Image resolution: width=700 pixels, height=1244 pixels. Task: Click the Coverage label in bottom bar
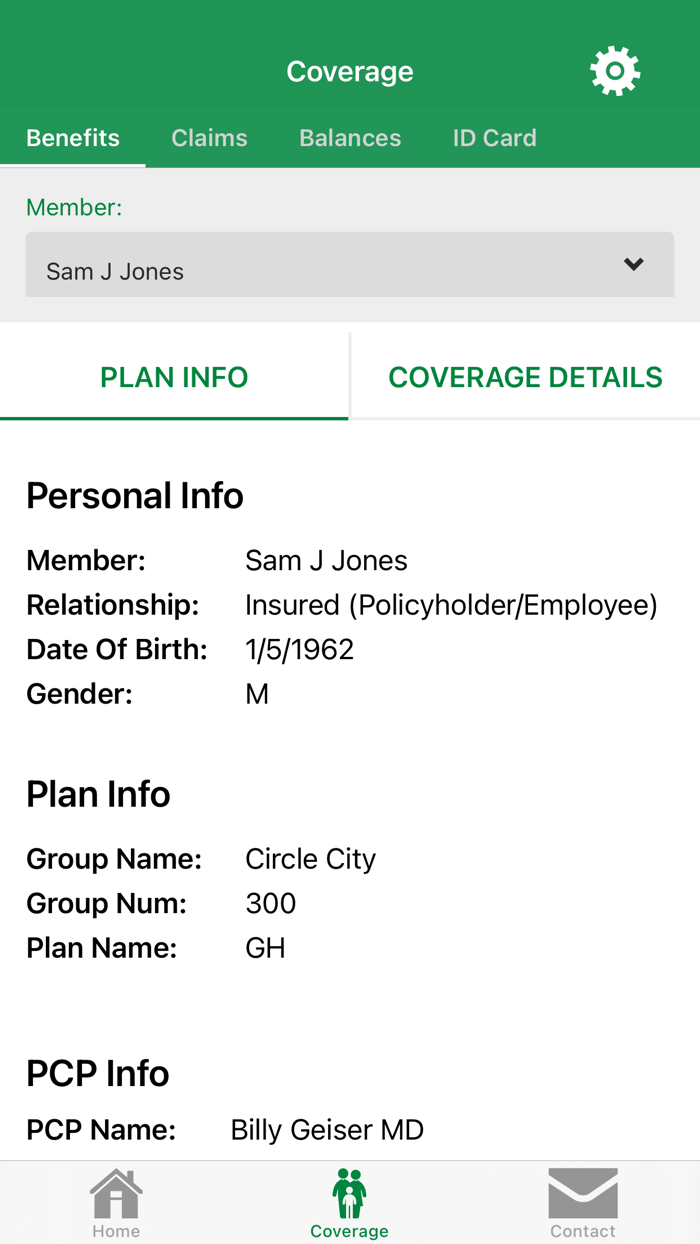[x=349, y=1231]
